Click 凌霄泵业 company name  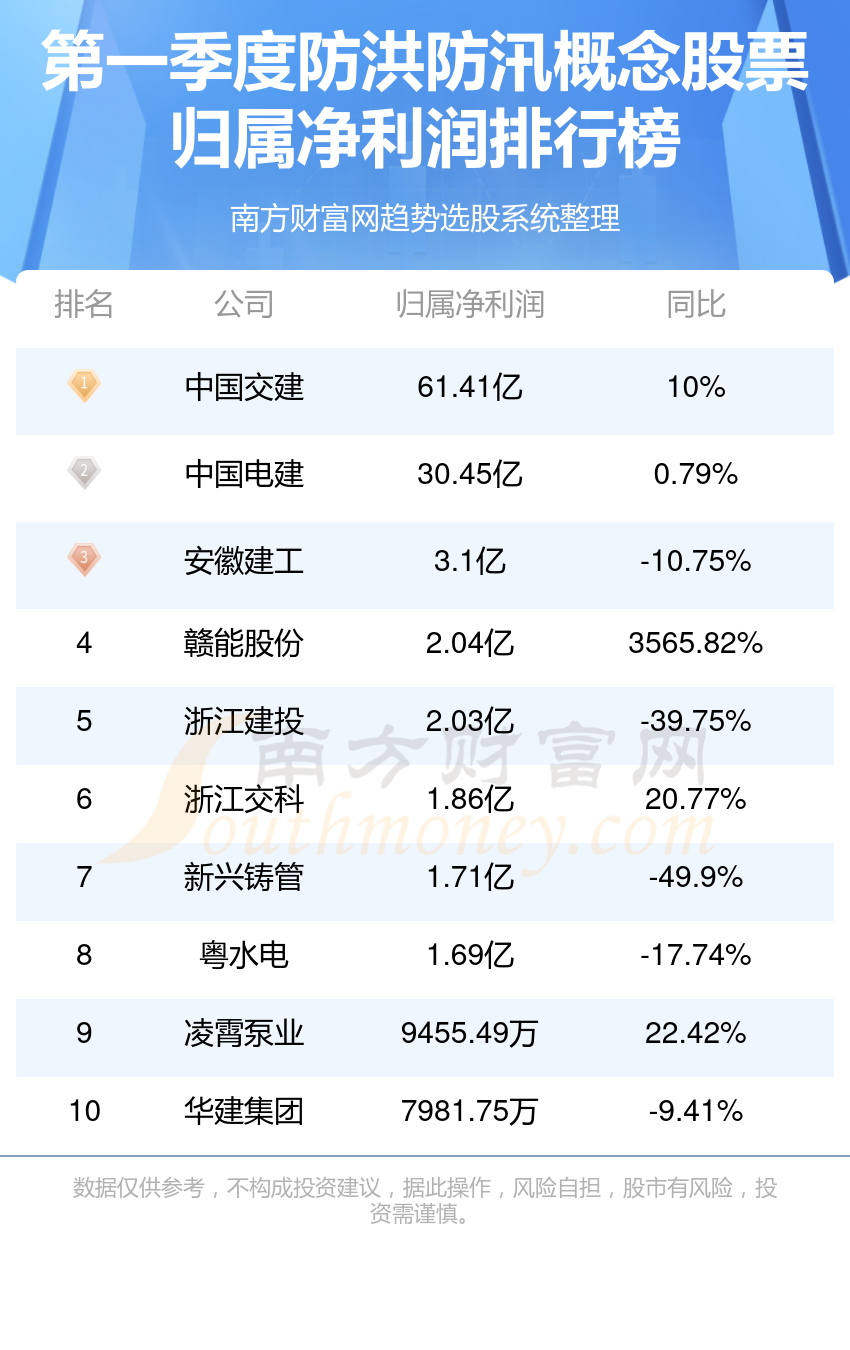[x=244, y=1033]
